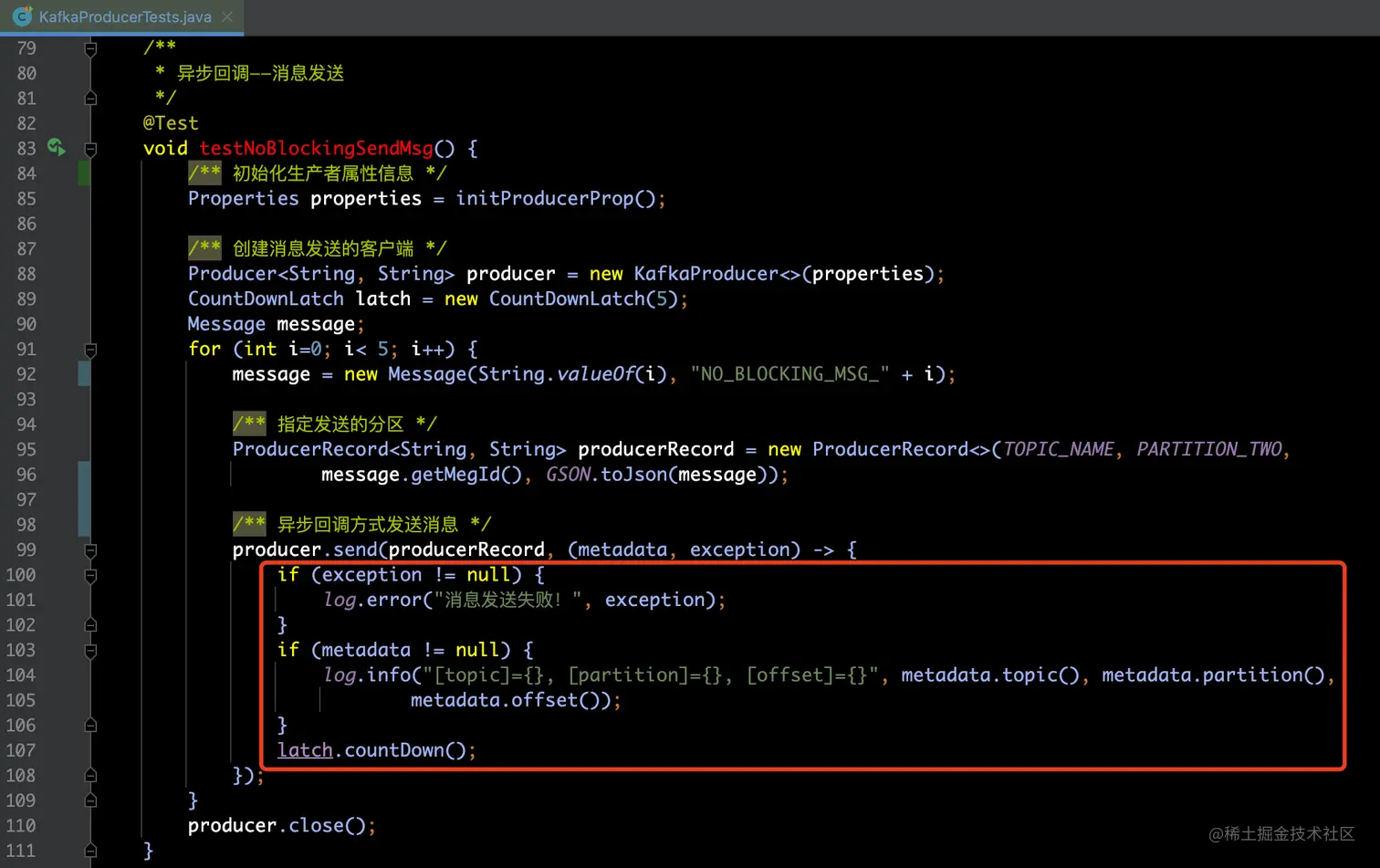Click the initProducerProp() call
Viewport: 1380px width, 868px height.
(x=555, y=198)
